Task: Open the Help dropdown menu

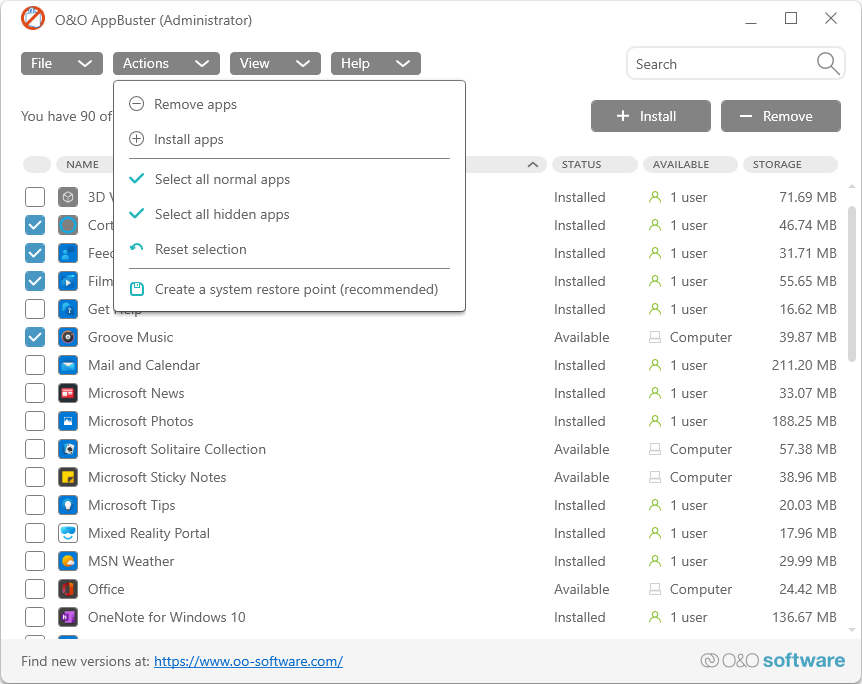Action: pyautogui.click(x=375, y=63)
